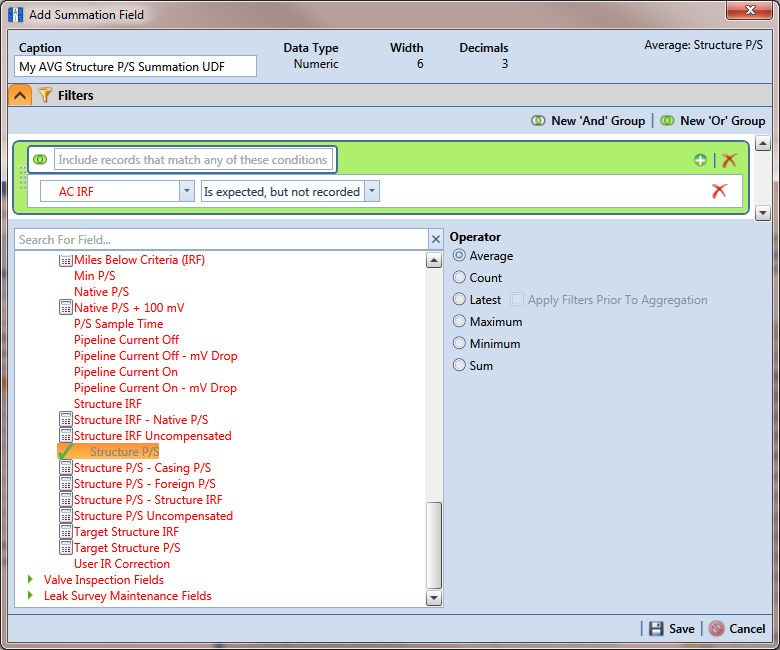Select Pipeline Current Off - mV Drop
The image size is (780, 650).
click(156, 356)
